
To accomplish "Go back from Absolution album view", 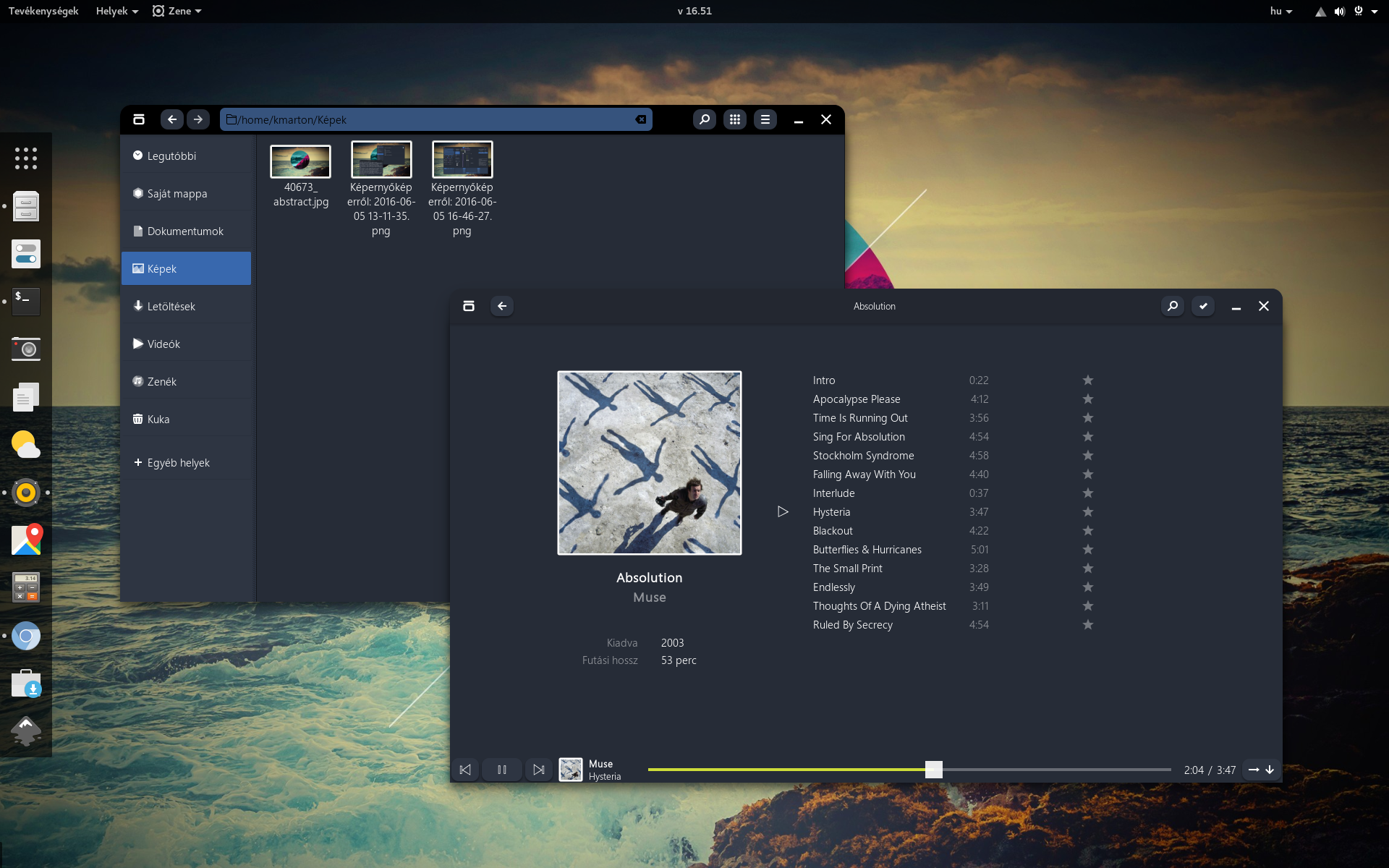I will click(502, 306).
